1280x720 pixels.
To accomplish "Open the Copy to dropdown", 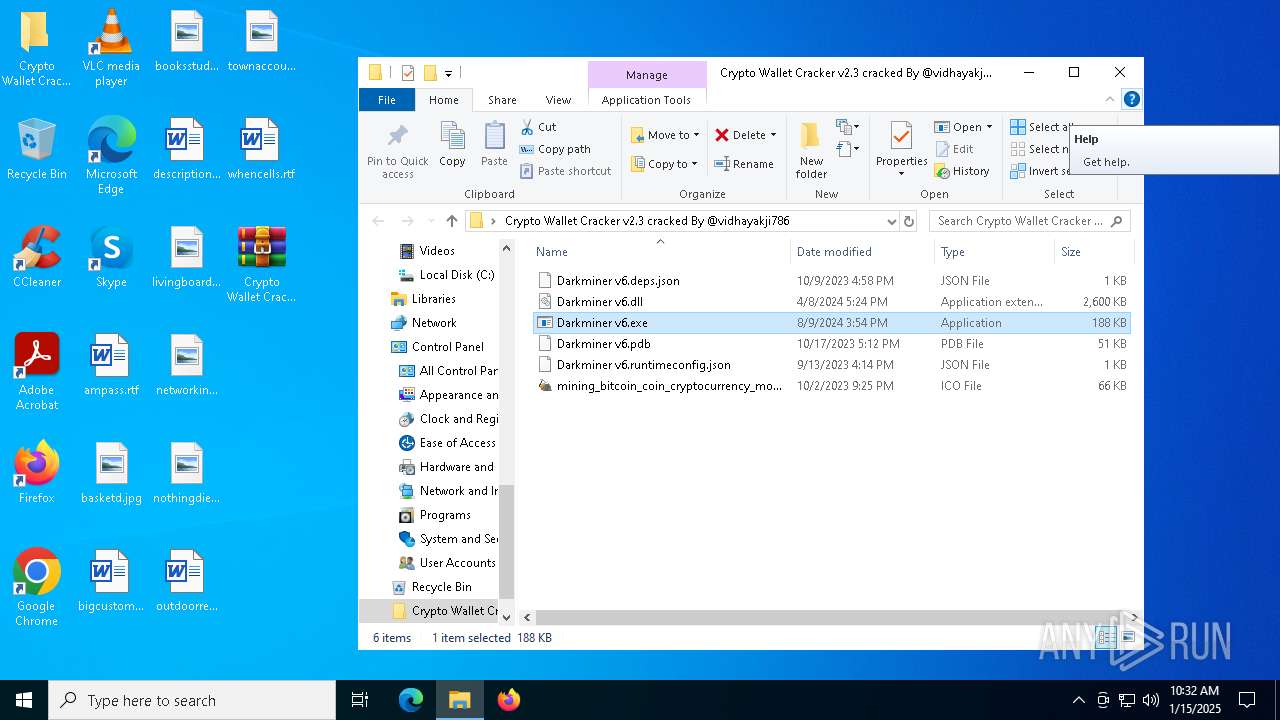I will 665,164.
